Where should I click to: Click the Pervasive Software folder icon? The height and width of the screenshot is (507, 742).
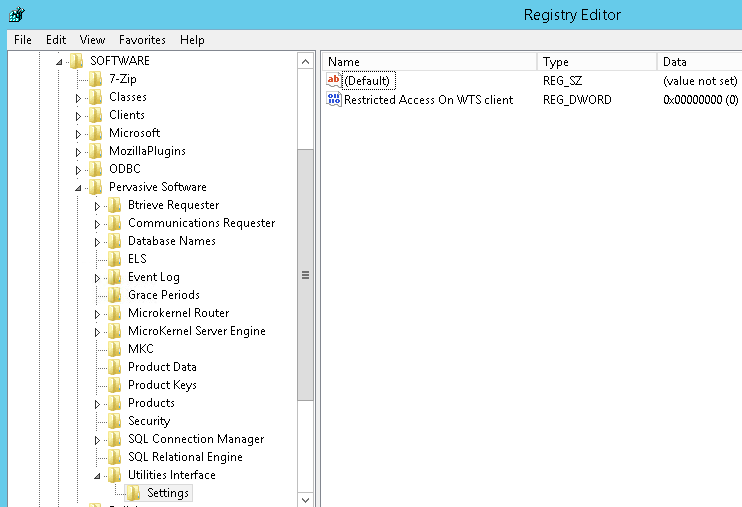point(95,187)
